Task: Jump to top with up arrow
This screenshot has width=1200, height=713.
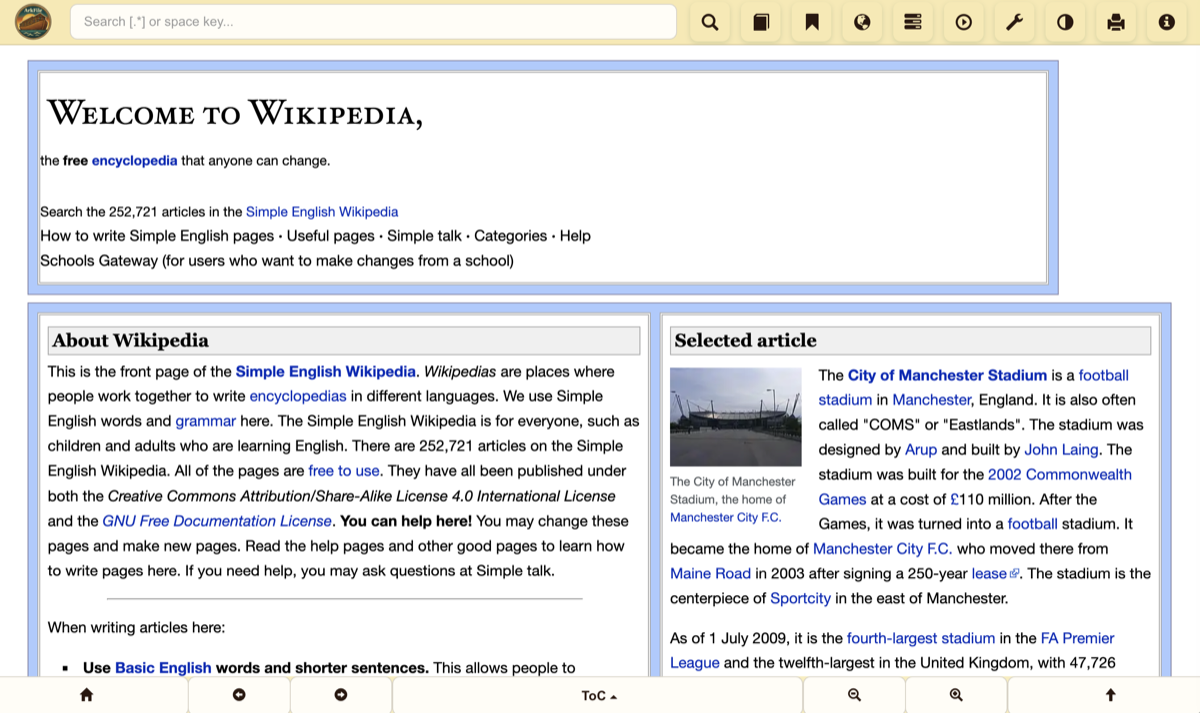Action: click(1110, 695)
